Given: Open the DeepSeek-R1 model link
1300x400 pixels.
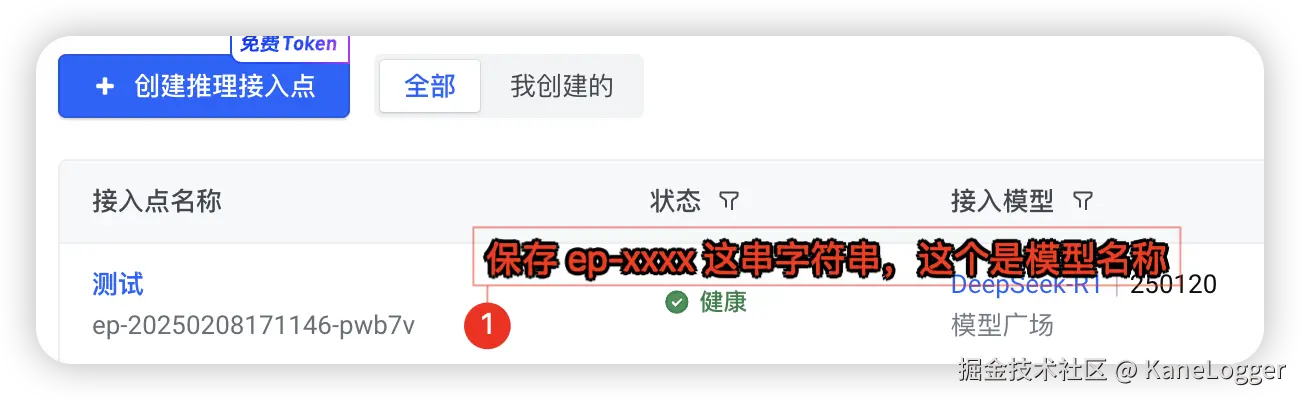Looking at the screenshot, I should click(1026, 285).
